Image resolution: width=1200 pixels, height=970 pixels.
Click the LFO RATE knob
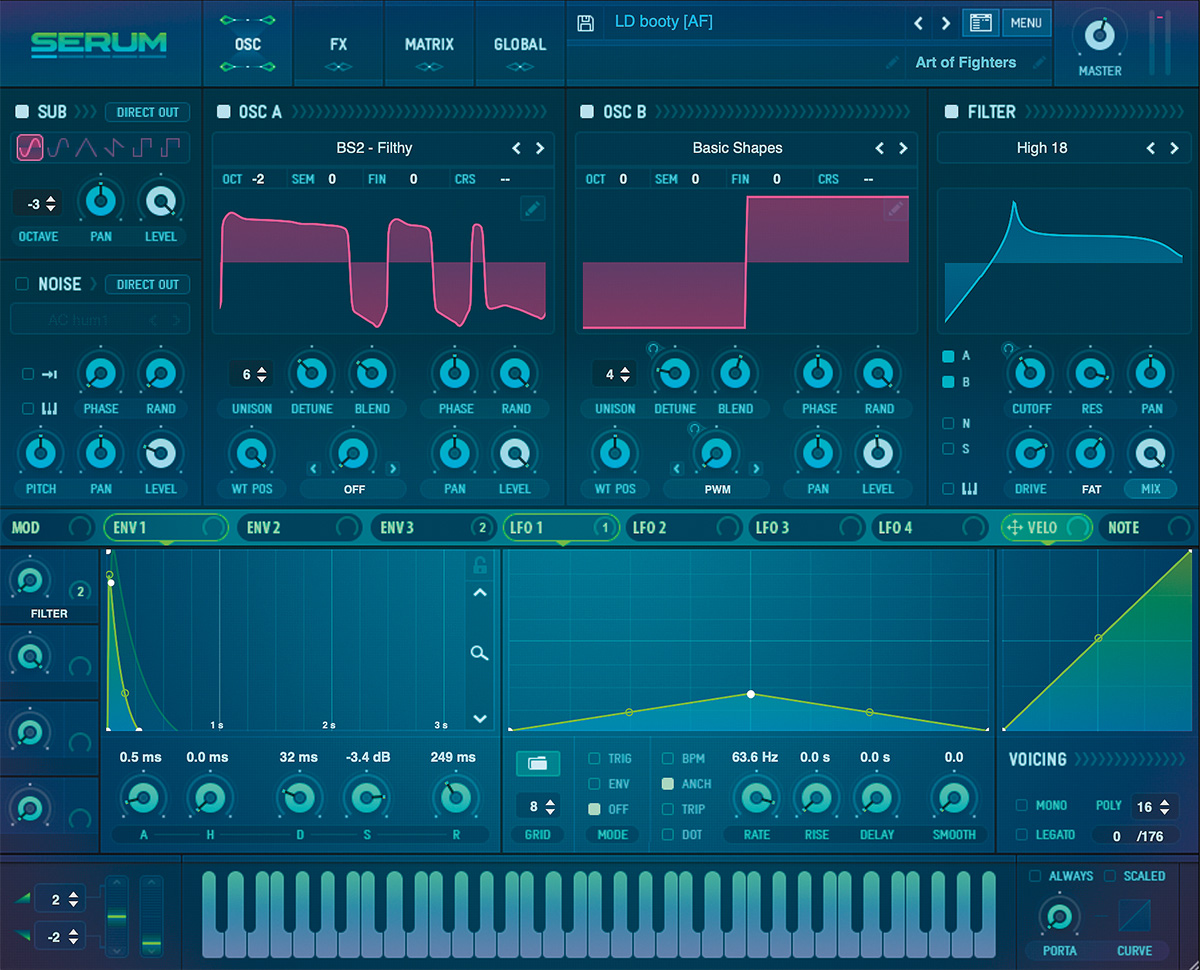click(756, 799)
